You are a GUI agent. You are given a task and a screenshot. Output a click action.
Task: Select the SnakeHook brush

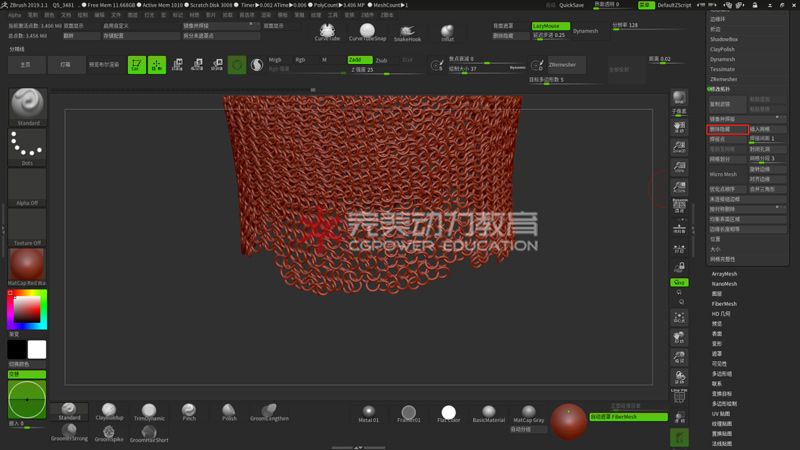407,32
